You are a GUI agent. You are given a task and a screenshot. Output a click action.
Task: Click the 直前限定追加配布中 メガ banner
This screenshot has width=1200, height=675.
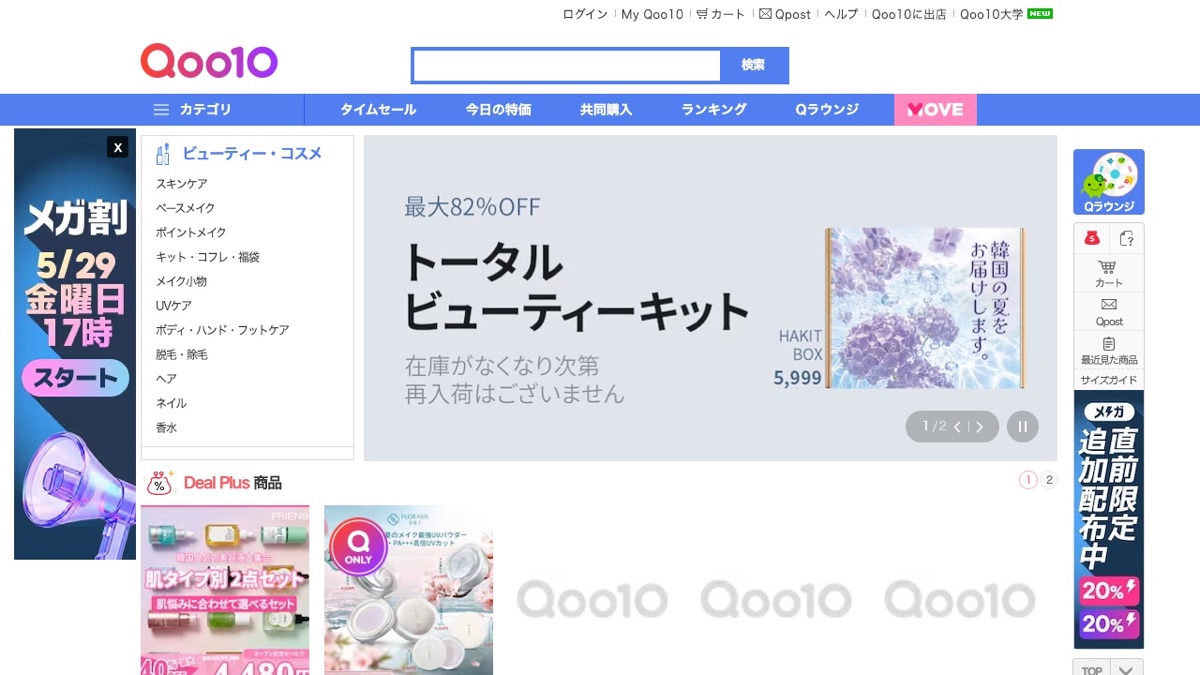(x=1109, y=520)
